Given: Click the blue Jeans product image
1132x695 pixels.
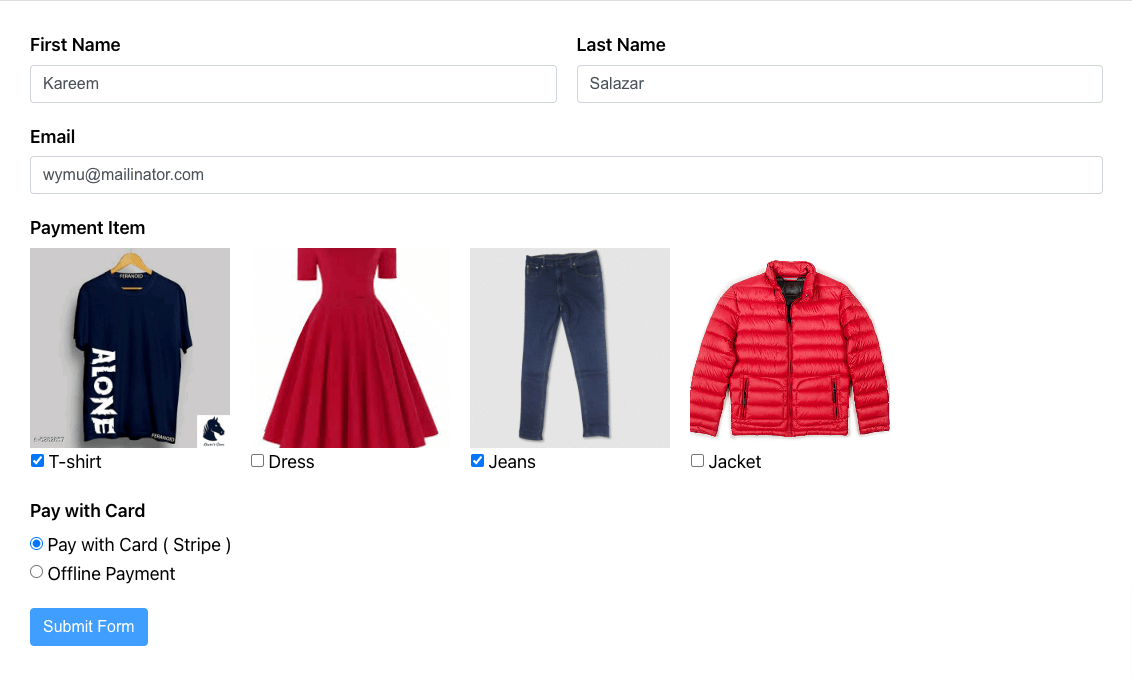Looking at the screenshot, I should 570,348.
